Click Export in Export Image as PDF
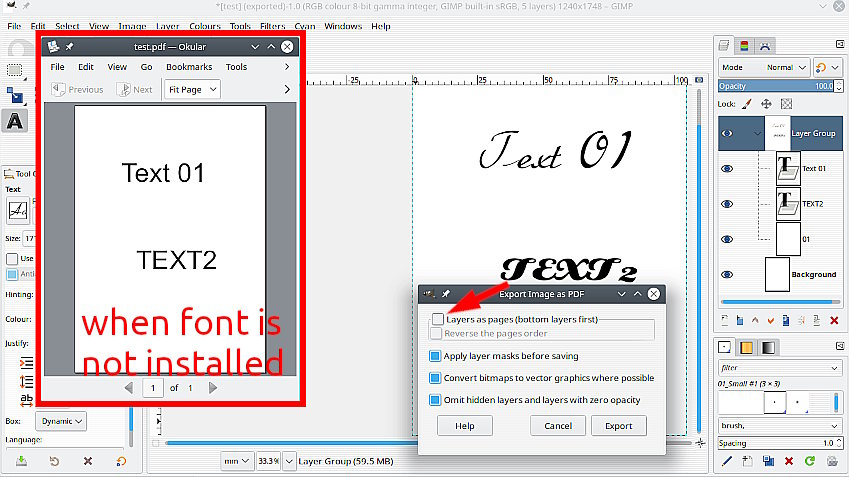The width and height of the screenshot is (849, 477). tap(618, 426)
